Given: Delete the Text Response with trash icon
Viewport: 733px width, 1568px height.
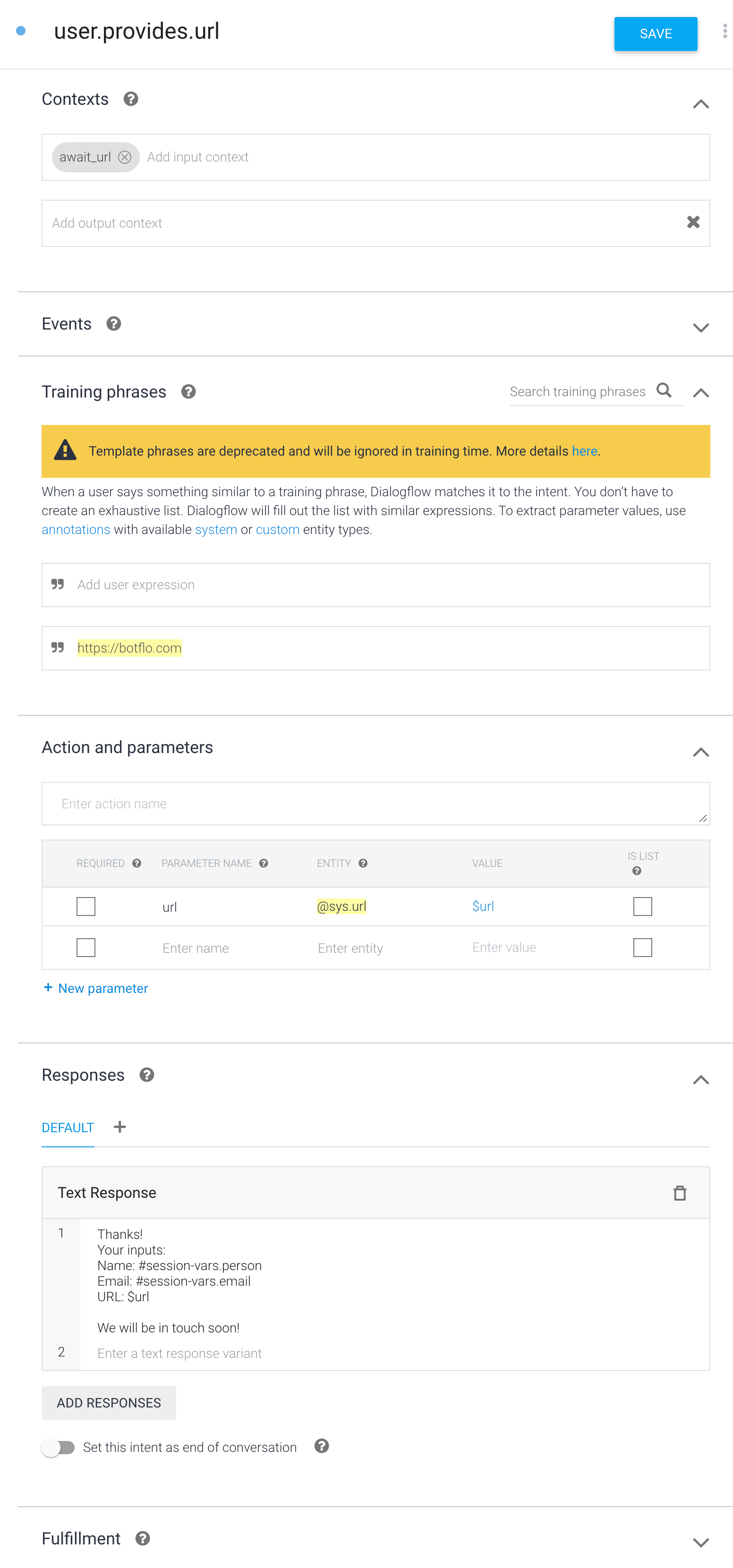Looking at the screenshot, I should click(x=680, y=1193).
